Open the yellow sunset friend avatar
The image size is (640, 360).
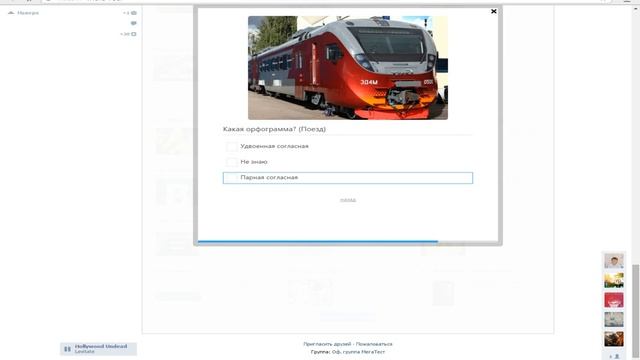pyautogui.click(x=614, y=280)
